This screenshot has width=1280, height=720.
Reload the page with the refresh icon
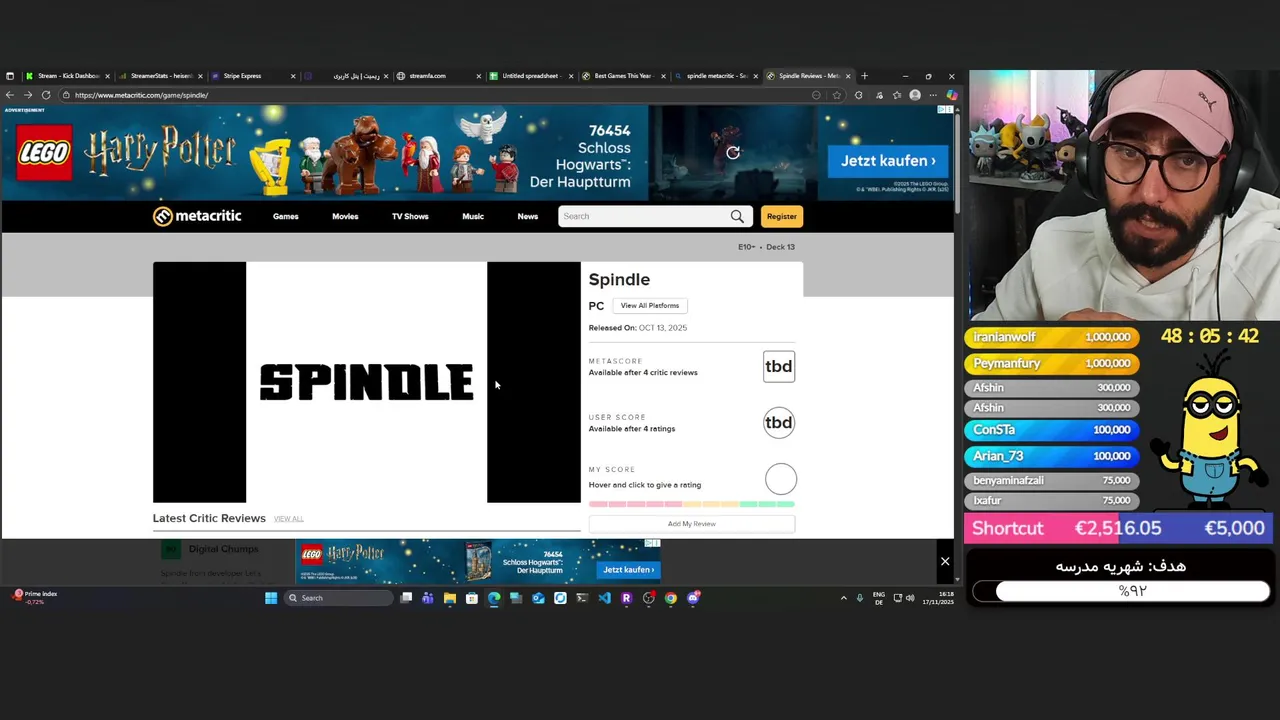(x=46, y=95)
